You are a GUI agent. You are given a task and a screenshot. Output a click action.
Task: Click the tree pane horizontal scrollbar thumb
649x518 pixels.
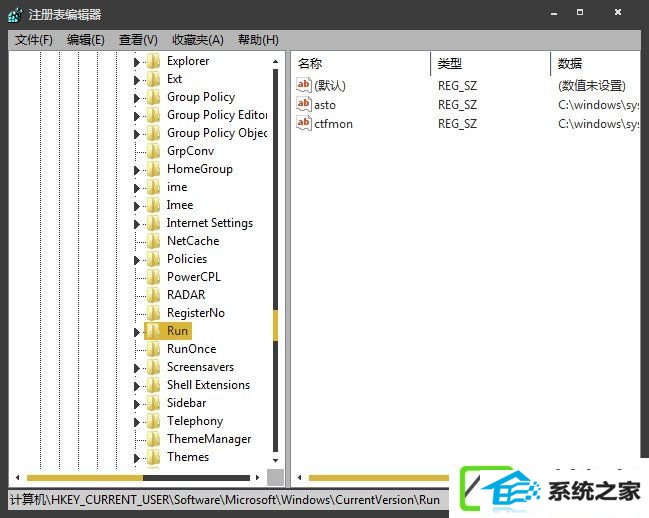(x=85, y=478)
